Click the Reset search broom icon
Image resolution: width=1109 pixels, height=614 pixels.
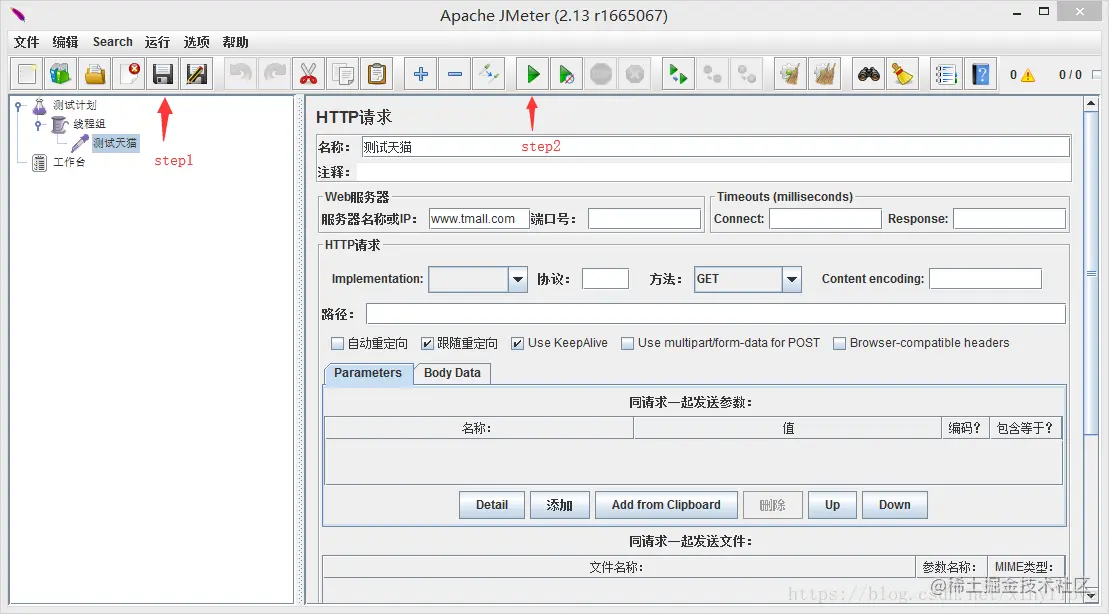pos(902,74)
